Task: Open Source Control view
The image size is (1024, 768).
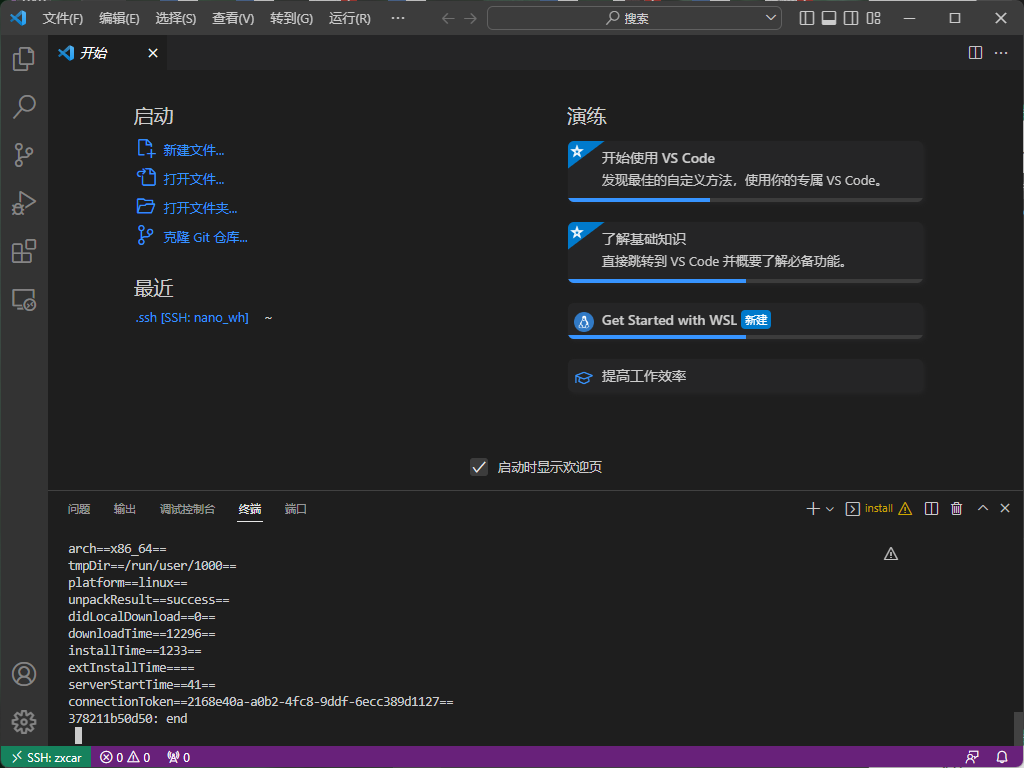Action: point(24,155)
